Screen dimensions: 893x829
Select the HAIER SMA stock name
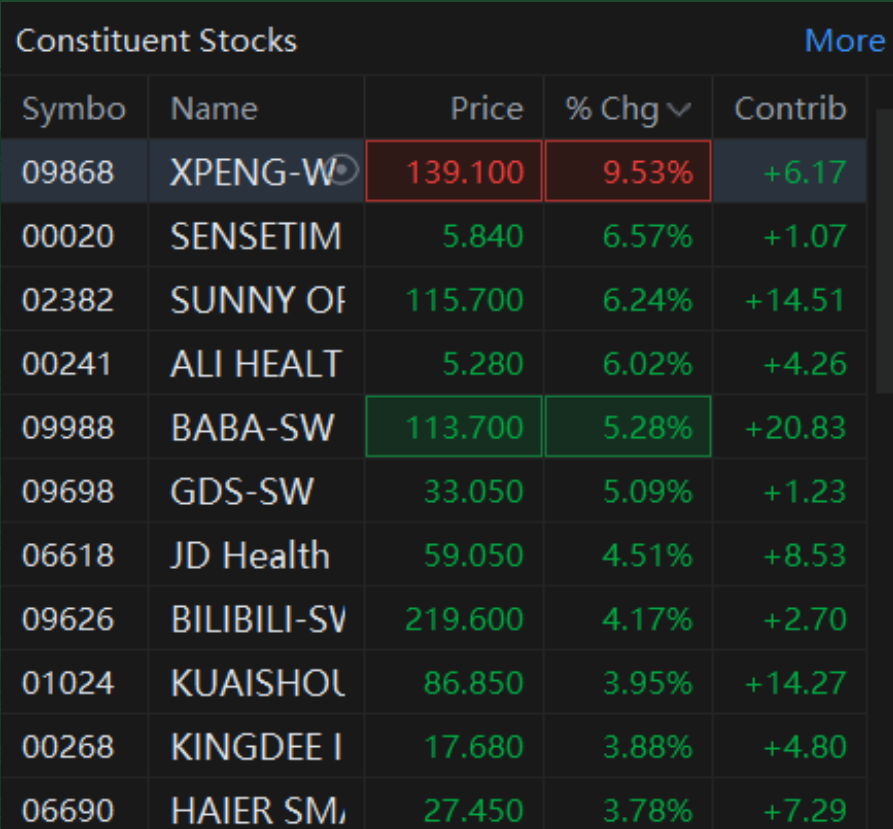(258, 810)
